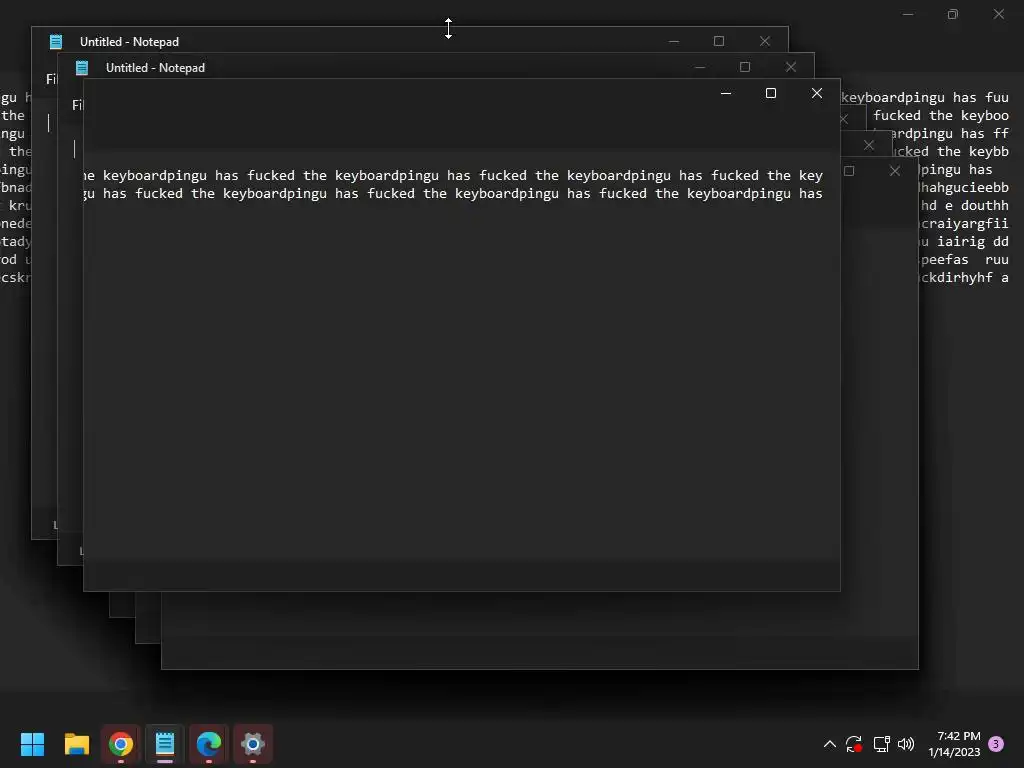Viewport: 1024px width, 768px height.
Task: Close the frontmost untitled dark window
Action: tap(816, 93)
